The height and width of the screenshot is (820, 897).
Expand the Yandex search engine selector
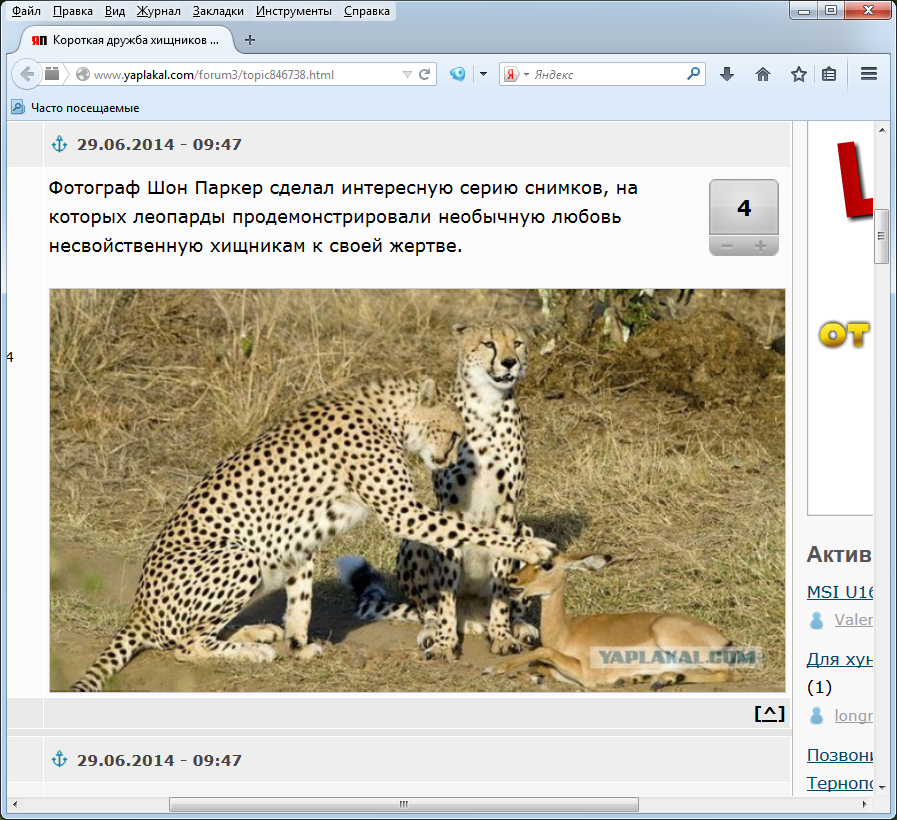coord(515,74)
